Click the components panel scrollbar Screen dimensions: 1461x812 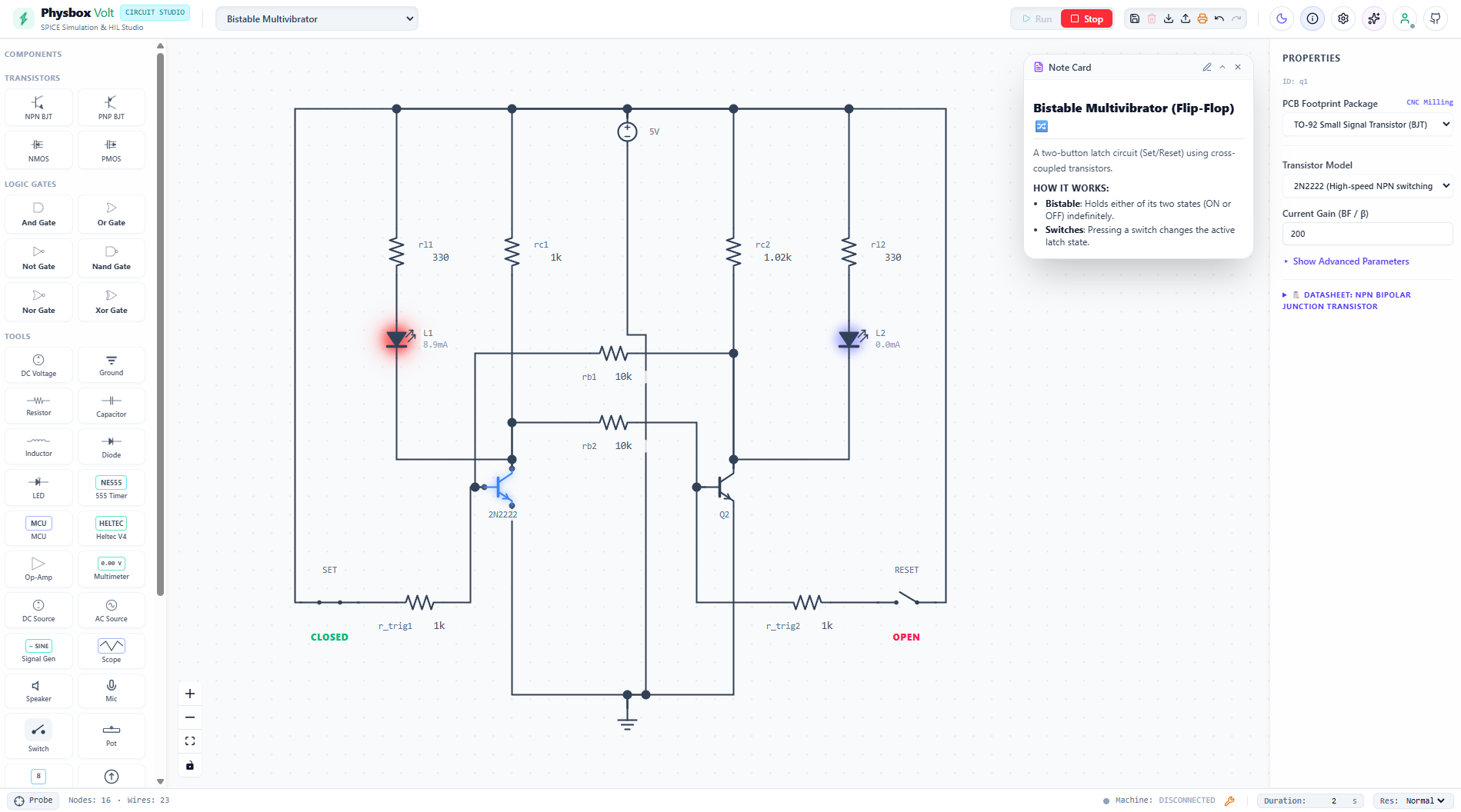[x=160, y=323]
